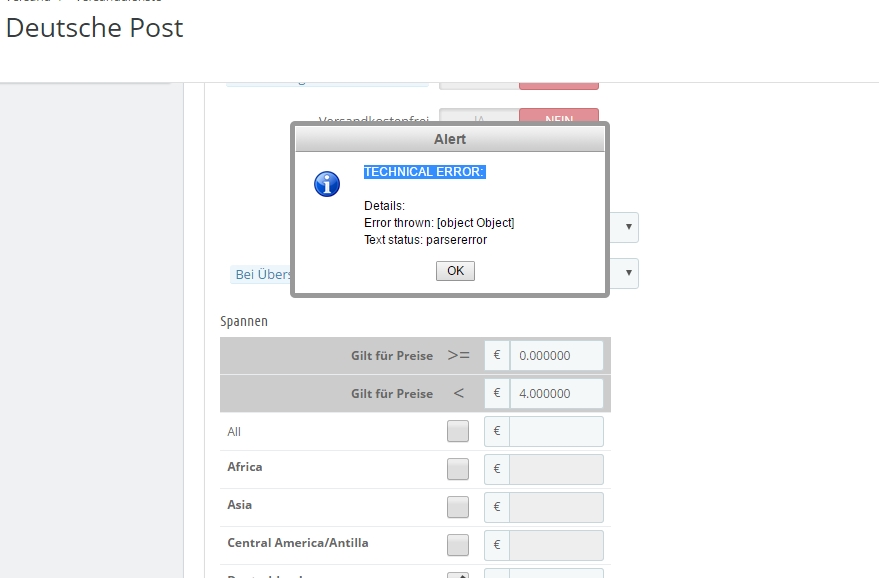Click OK in the Alert dialog
The width and height of the screenshot is (879, 578).
tap(455, 271)
